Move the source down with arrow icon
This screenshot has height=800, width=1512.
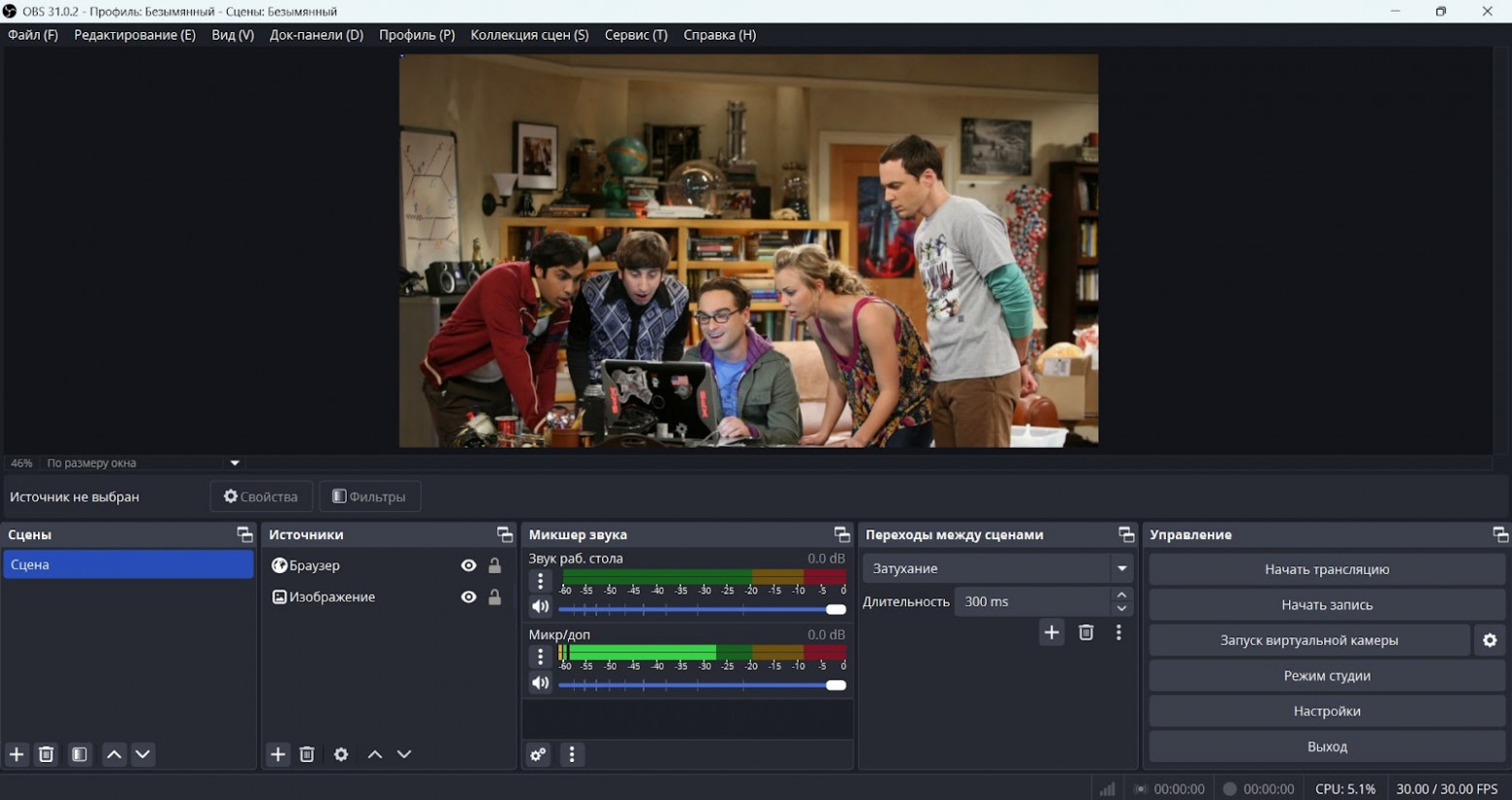tap(404, 754)
